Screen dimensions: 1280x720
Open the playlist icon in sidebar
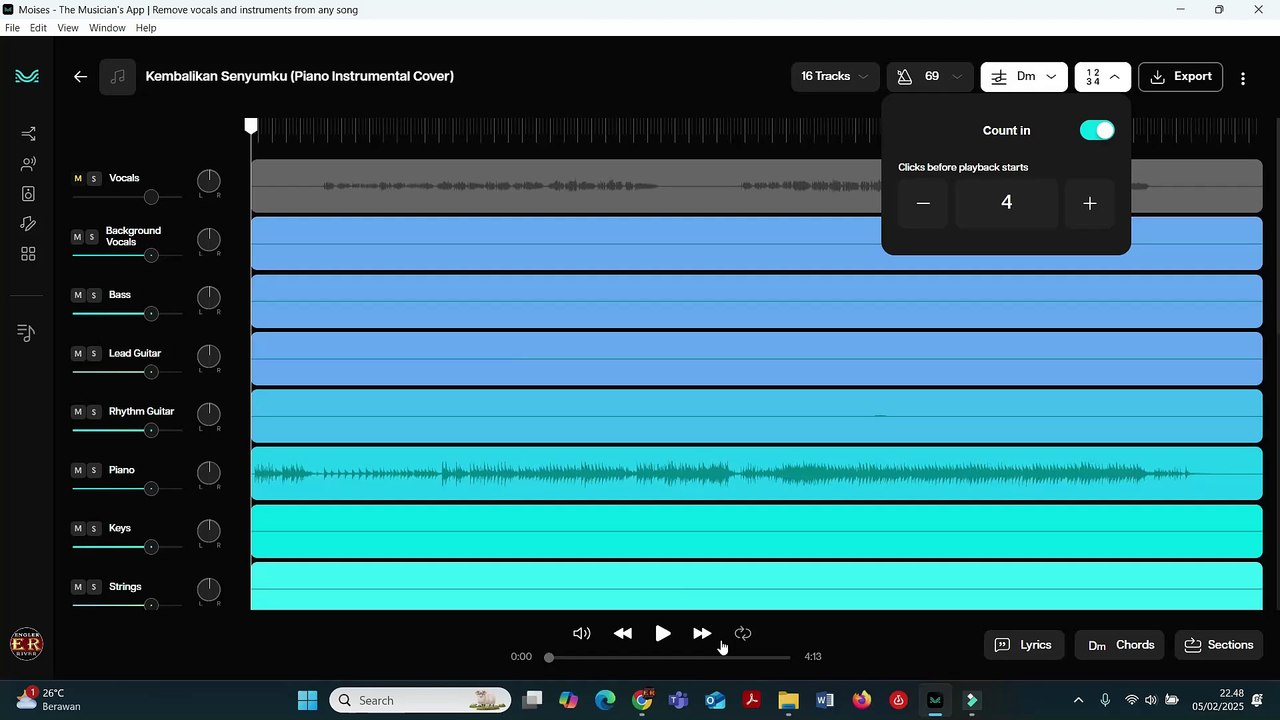click(27, 333)
